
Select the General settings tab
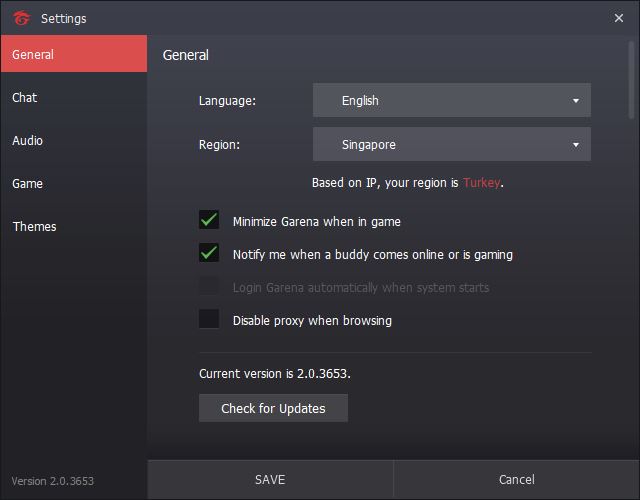pyautogui.click(x=74, y=54)
